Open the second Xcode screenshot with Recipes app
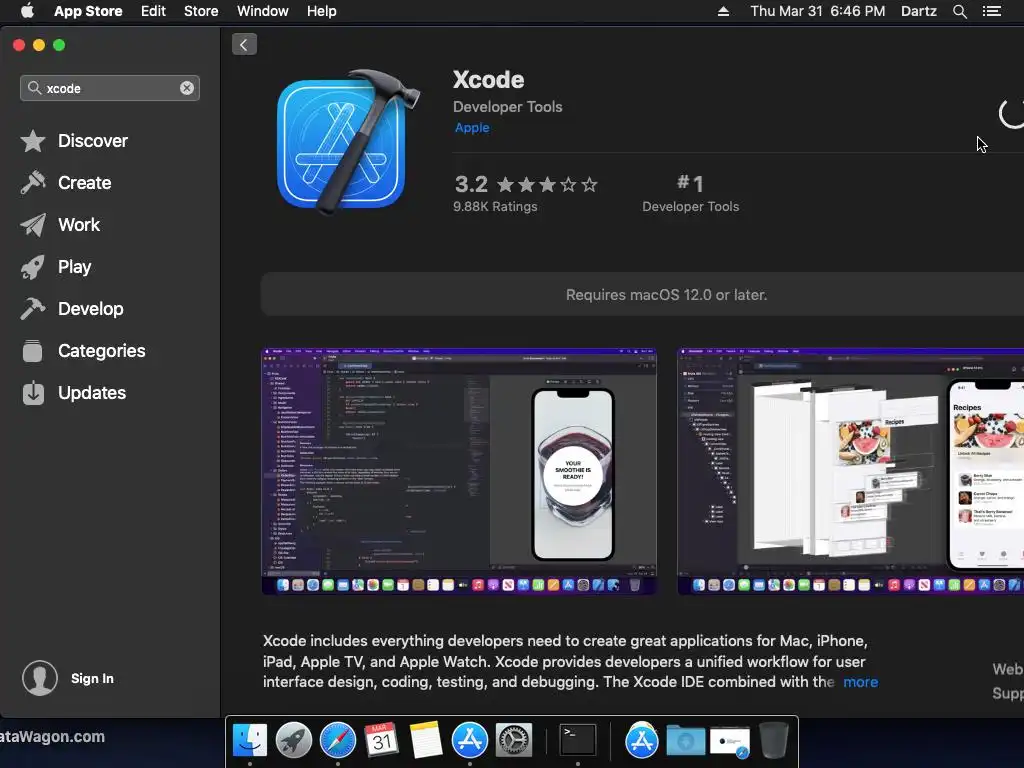 850,472
